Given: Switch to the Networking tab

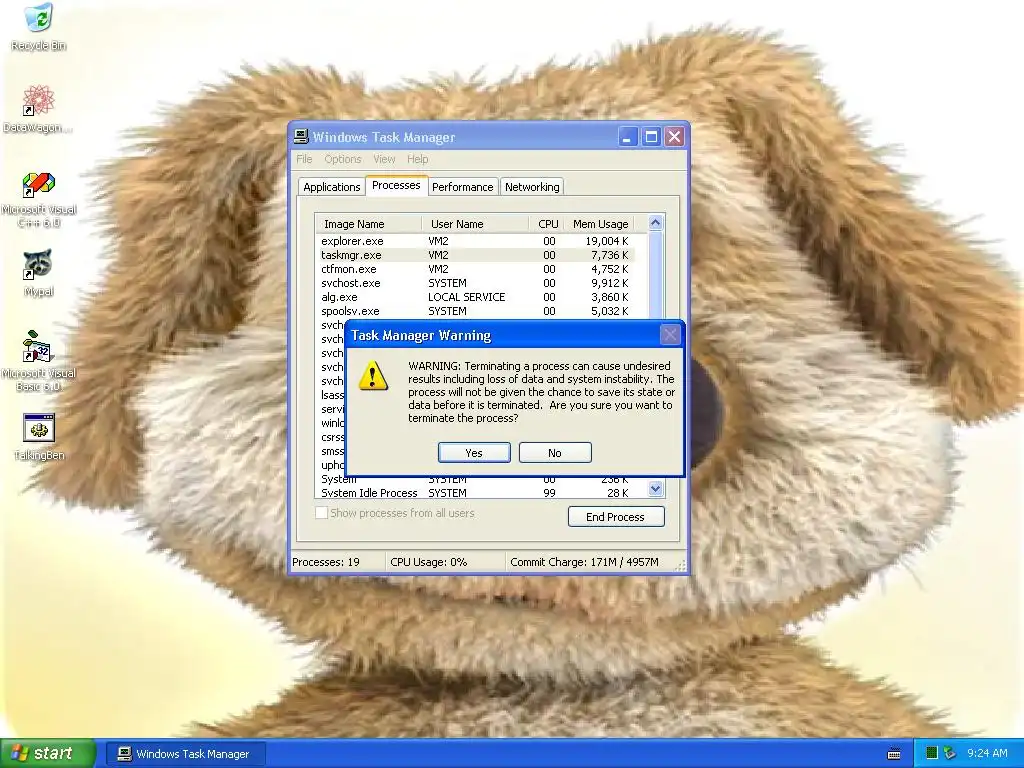Looking at the screenshot, I should click(x=532, y=187).
